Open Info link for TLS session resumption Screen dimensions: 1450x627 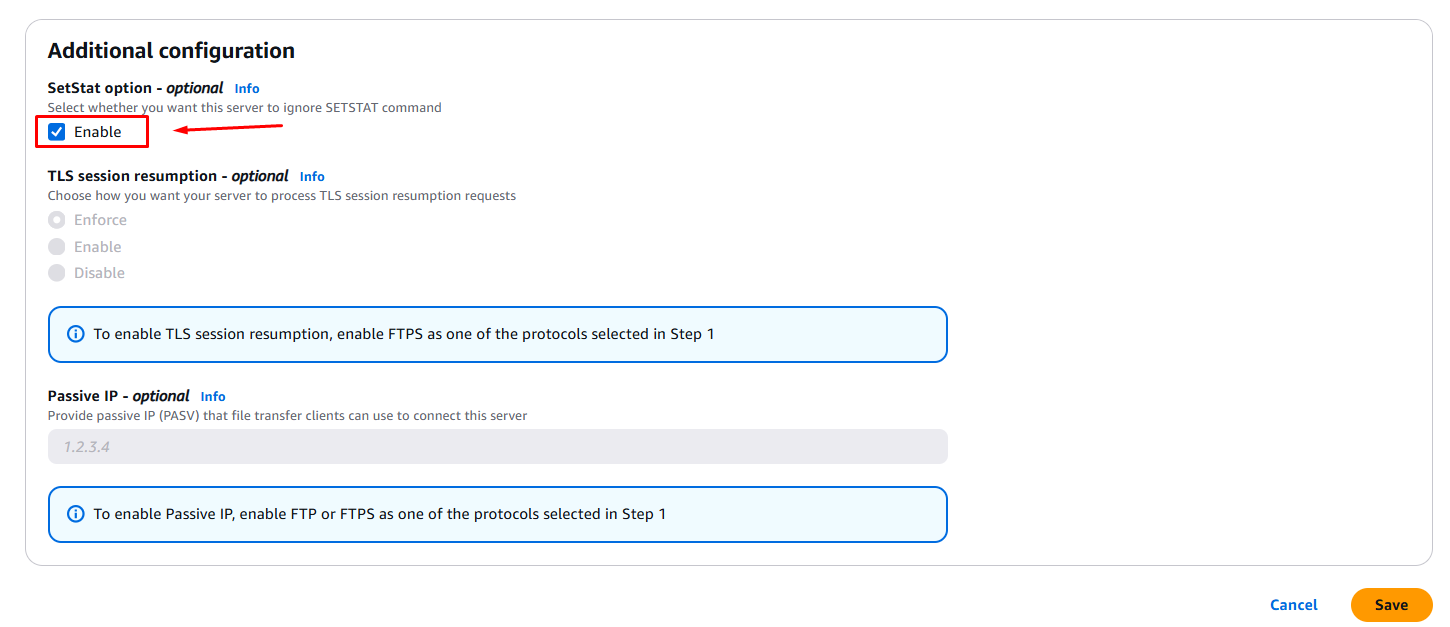(312, 177)
